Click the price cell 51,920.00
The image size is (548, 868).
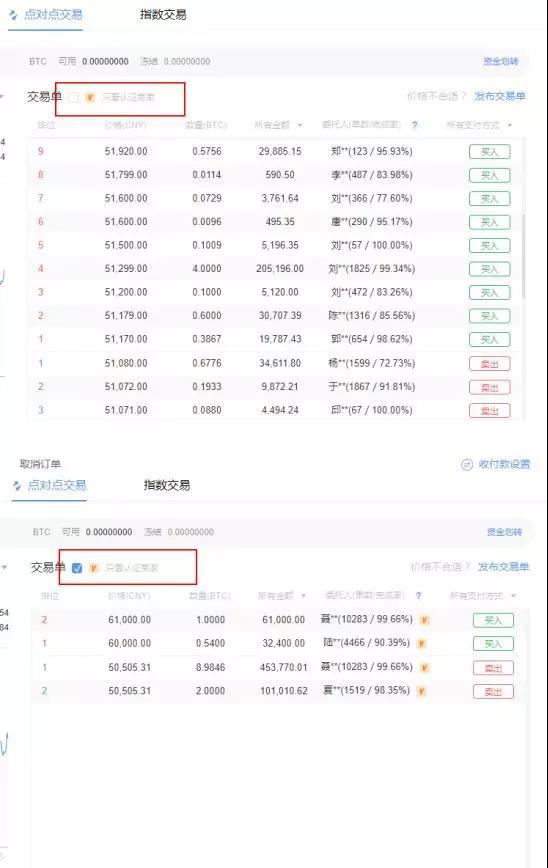[x=126, y=151]
